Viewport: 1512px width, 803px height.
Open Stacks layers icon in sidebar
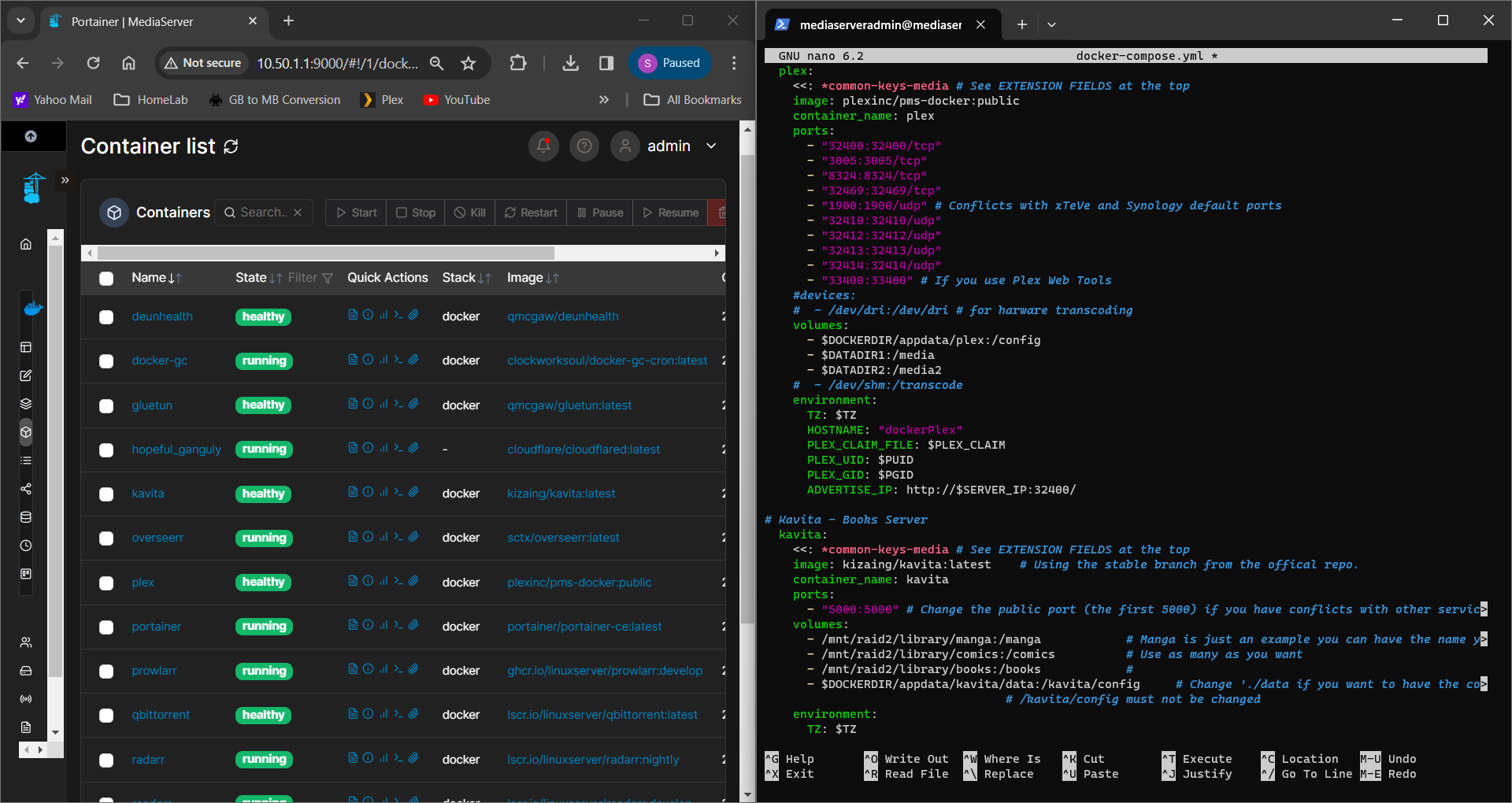tap(26, 404)
